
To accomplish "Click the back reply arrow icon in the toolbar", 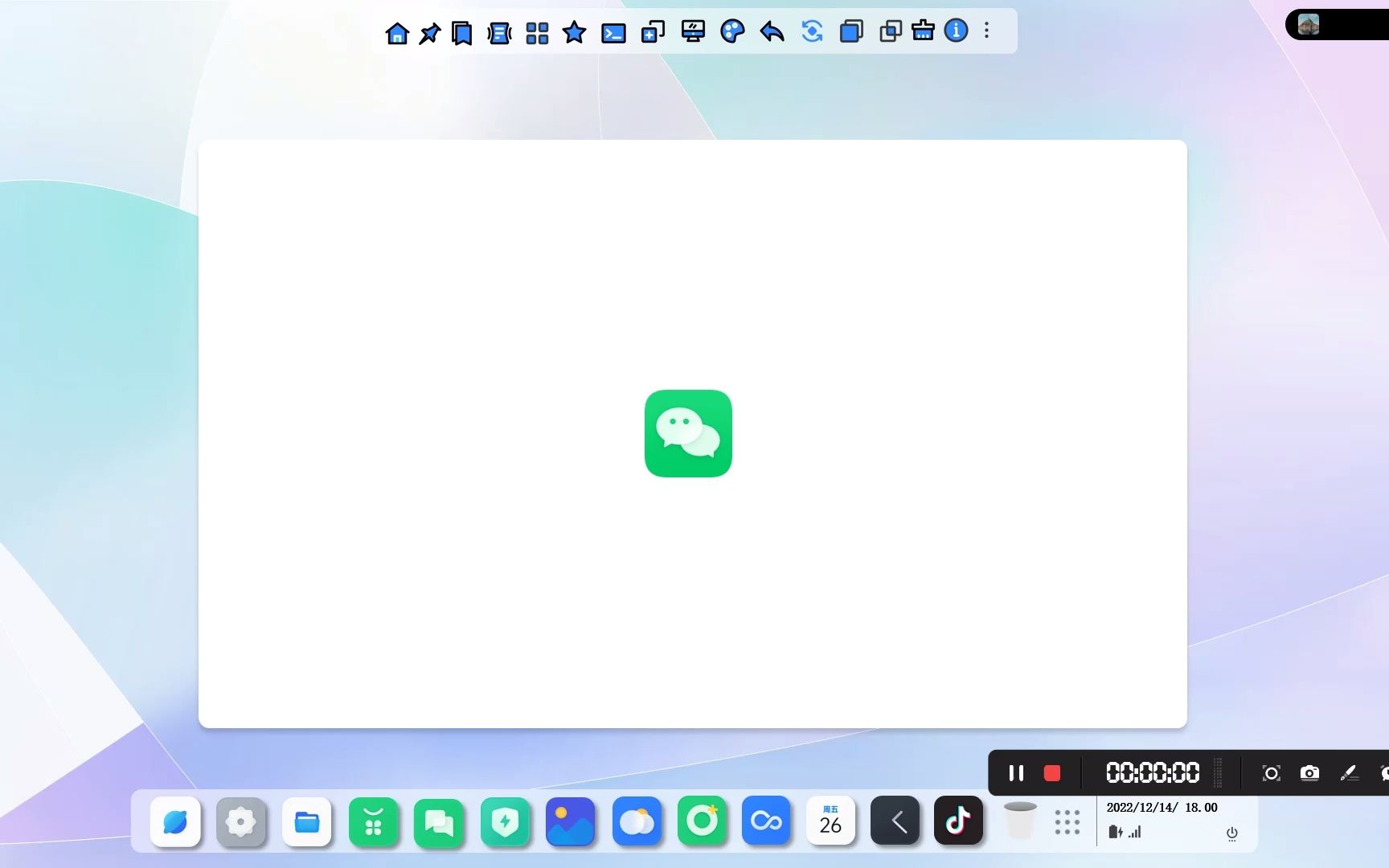I will [x=772, y=32].
